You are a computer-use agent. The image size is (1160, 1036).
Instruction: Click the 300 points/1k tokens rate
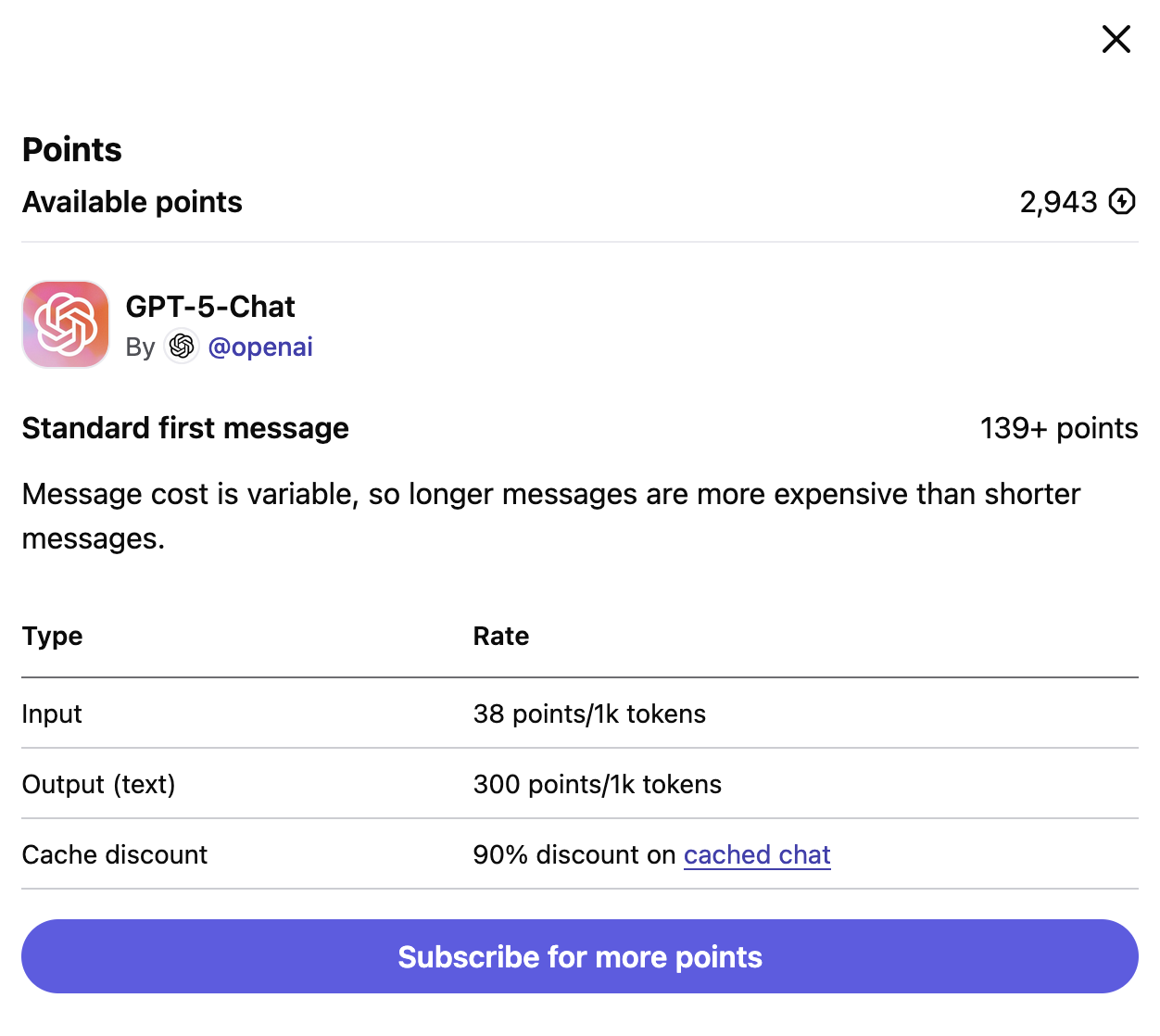tap(597, 785)
